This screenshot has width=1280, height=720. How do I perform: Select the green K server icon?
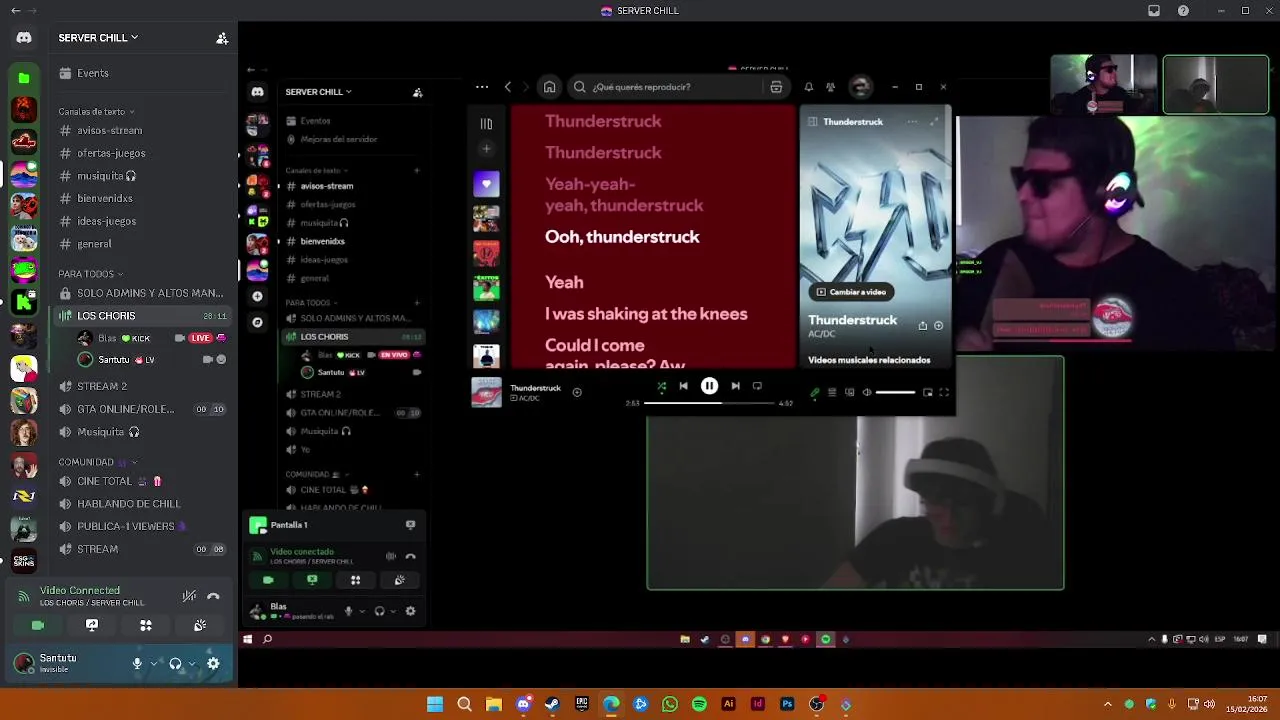pos(24,302)
